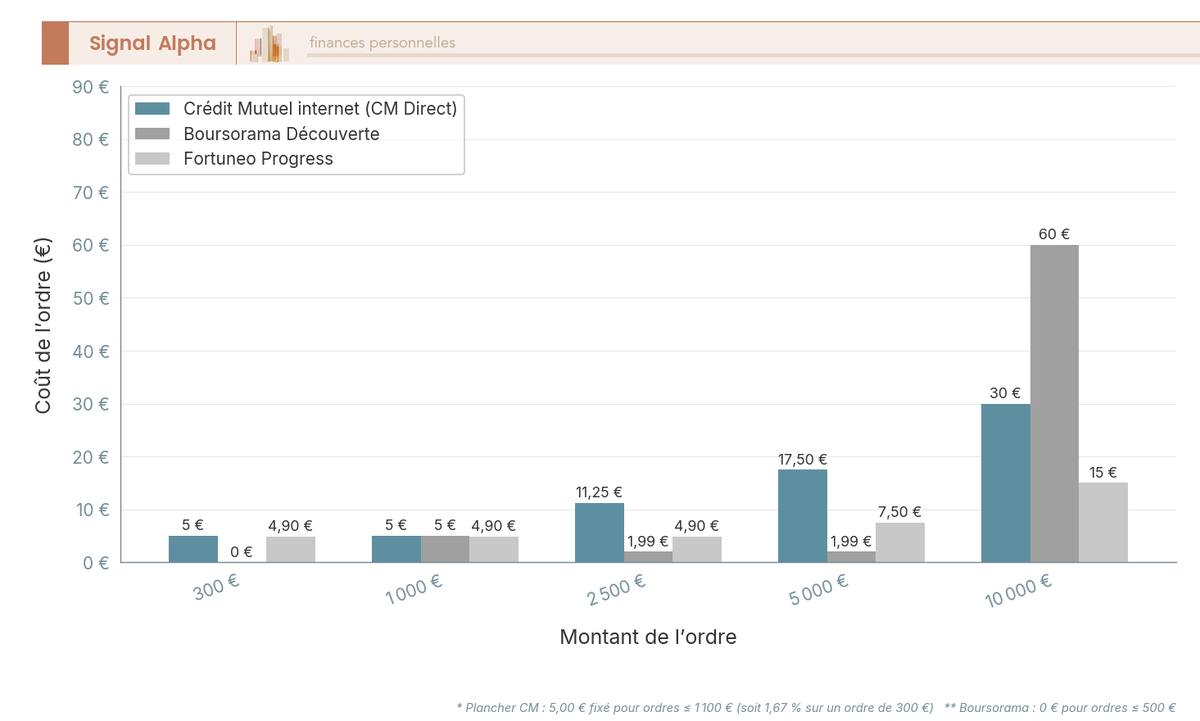
Task: Click the '4,90 €' value label at 2 500 €
Action: click(697, 526)
